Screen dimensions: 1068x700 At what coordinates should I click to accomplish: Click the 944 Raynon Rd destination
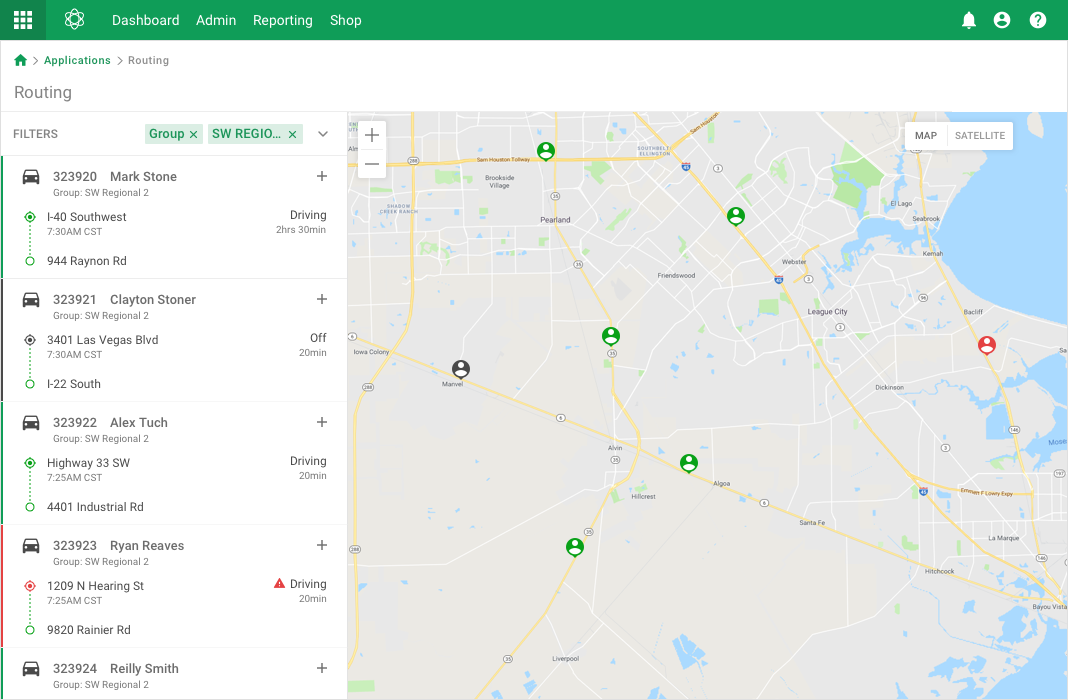tap(87, 261)
